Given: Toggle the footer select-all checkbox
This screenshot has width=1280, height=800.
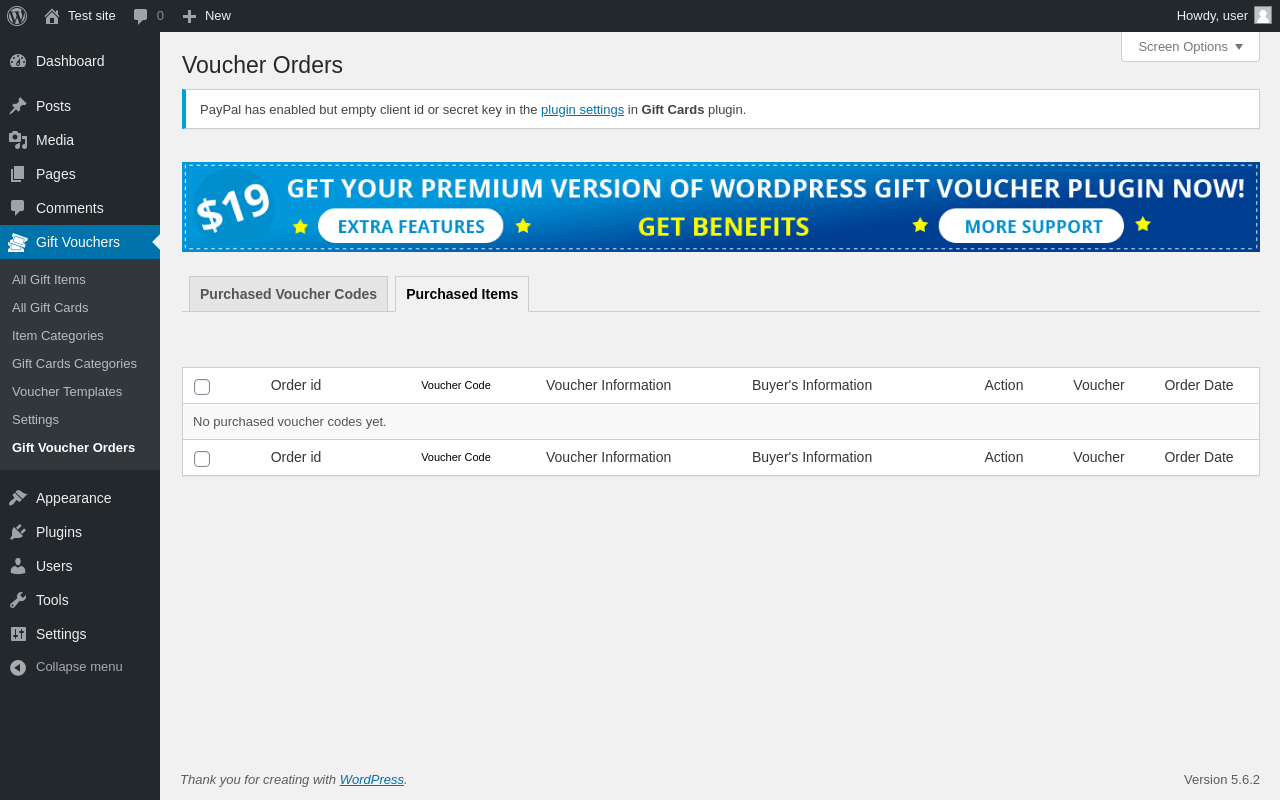Looking at the screenshot, I should point(202,459).
